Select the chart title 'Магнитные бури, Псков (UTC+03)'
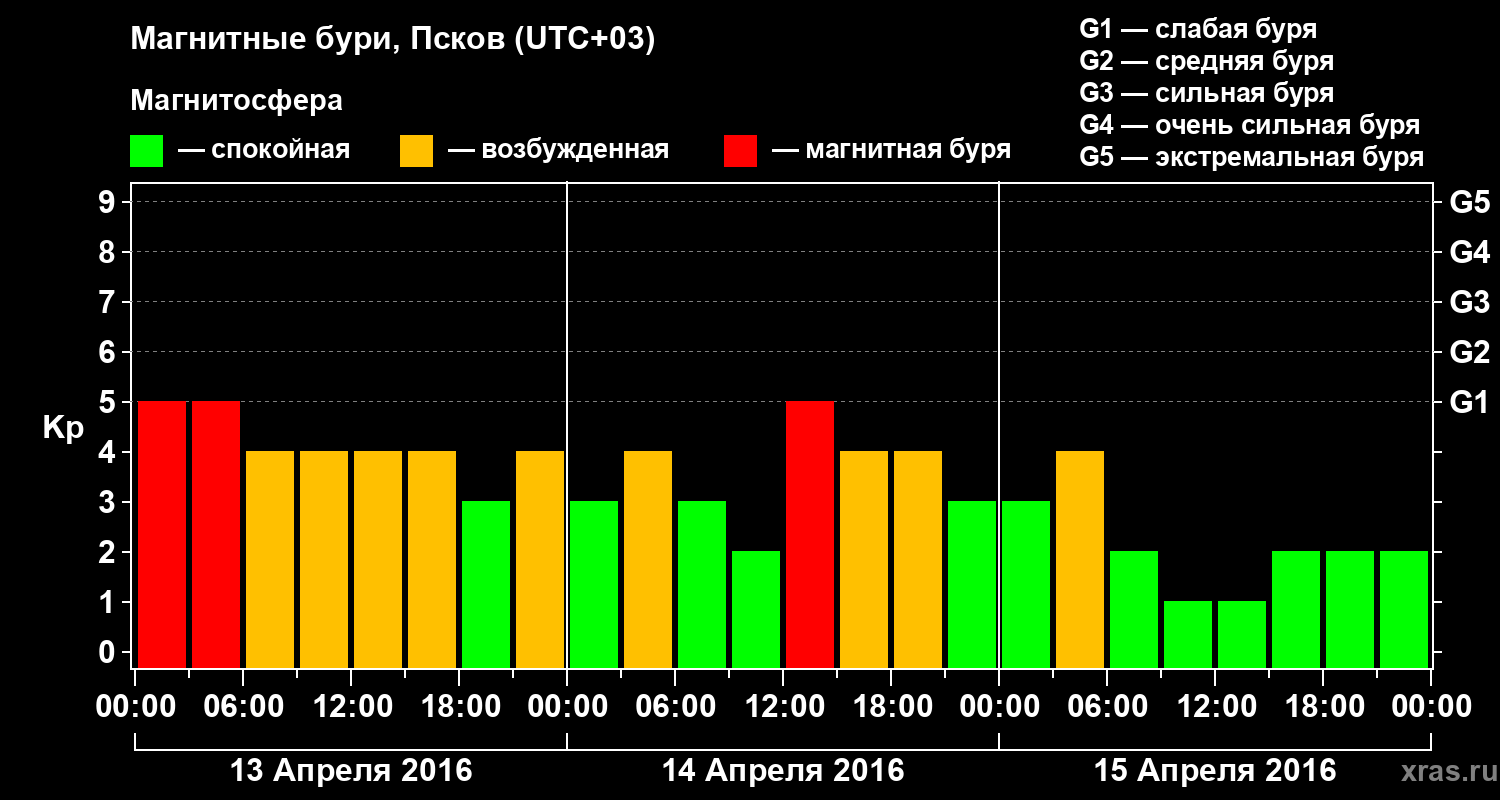 (393, 40)
